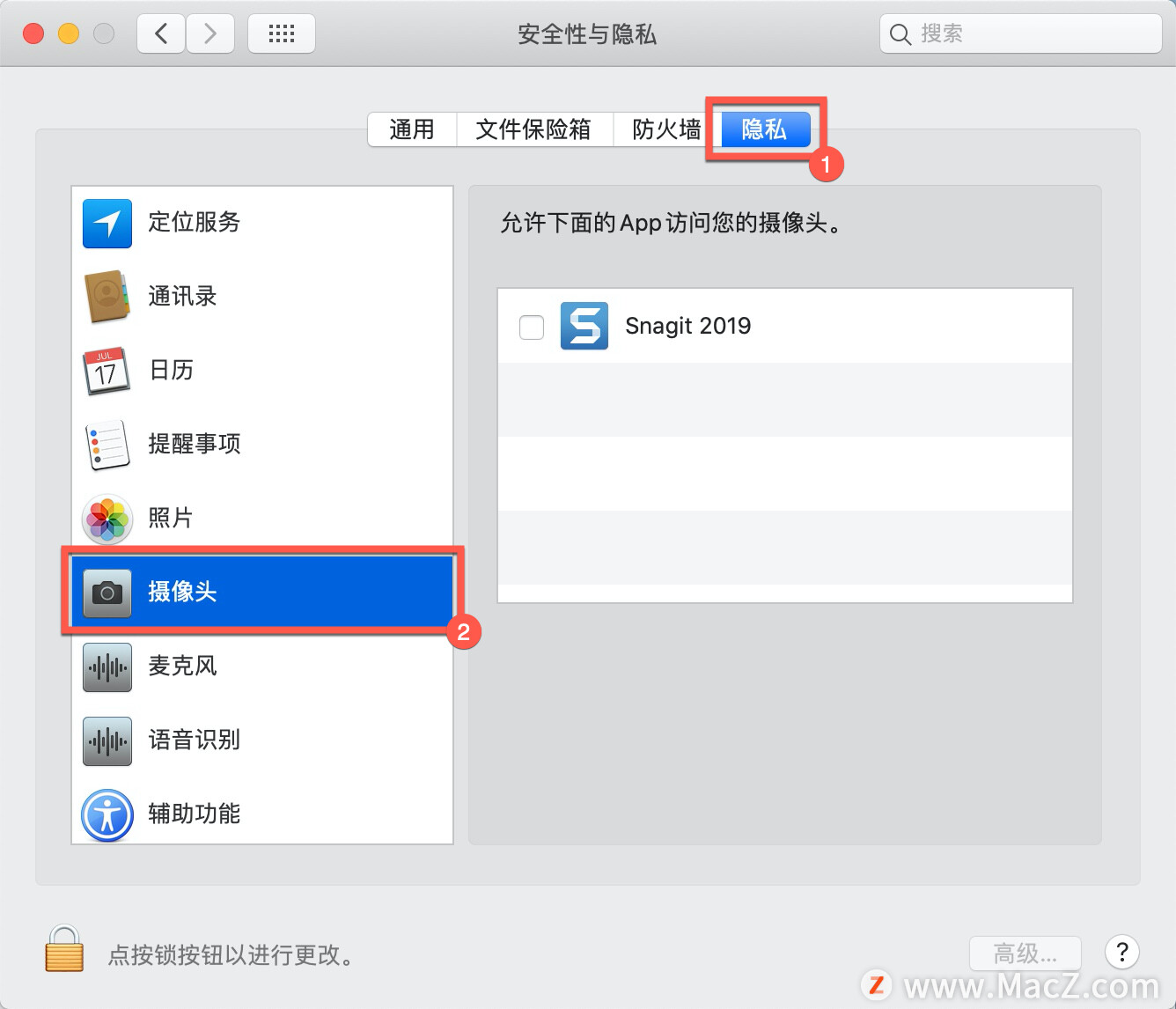The height and width of the screenshot is (1009, 1176).
Task: Click the Microphone waveform icon next to 麦克风
Action: pos(107,667)
